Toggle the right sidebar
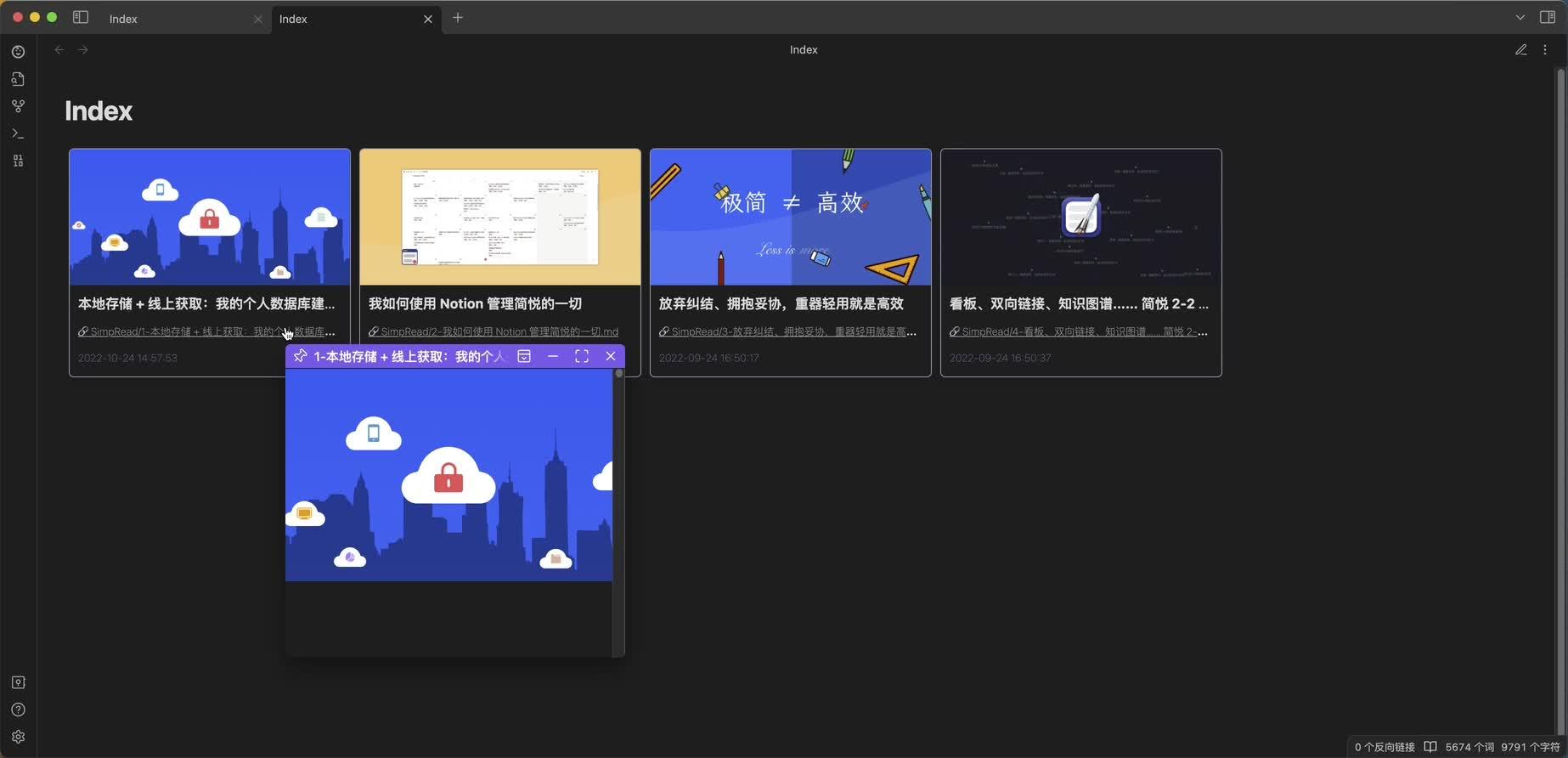The image size is (1568, 758). click(x=1547, y=17)
